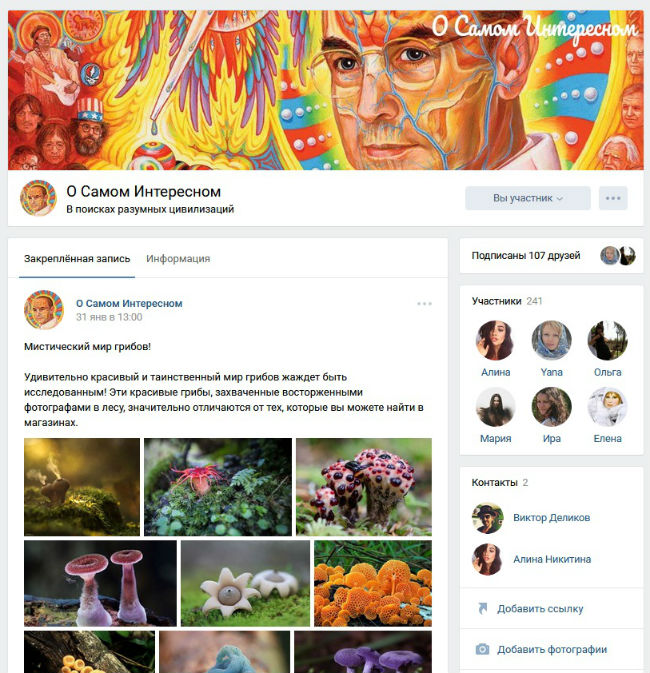
Task: Open Виктор Деликов contact avatar
Action: (487, 518)
